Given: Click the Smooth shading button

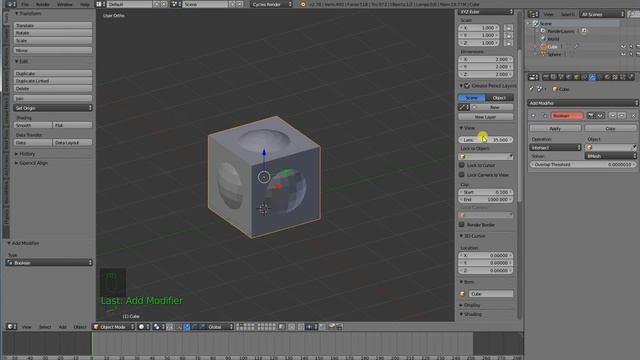Looking at the screenshot, I should point(33,125).
